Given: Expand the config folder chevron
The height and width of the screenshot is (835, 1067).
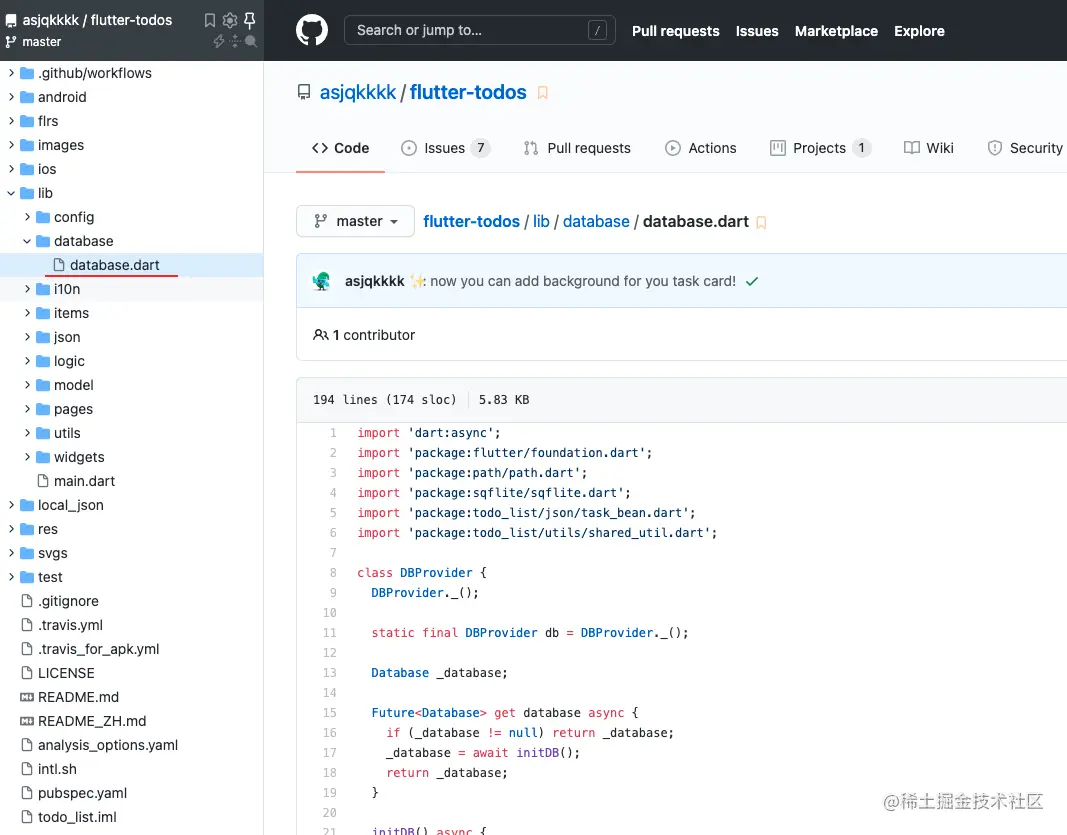Looking at the screenshot, I should pyautogui.click(x=27, y=217).
